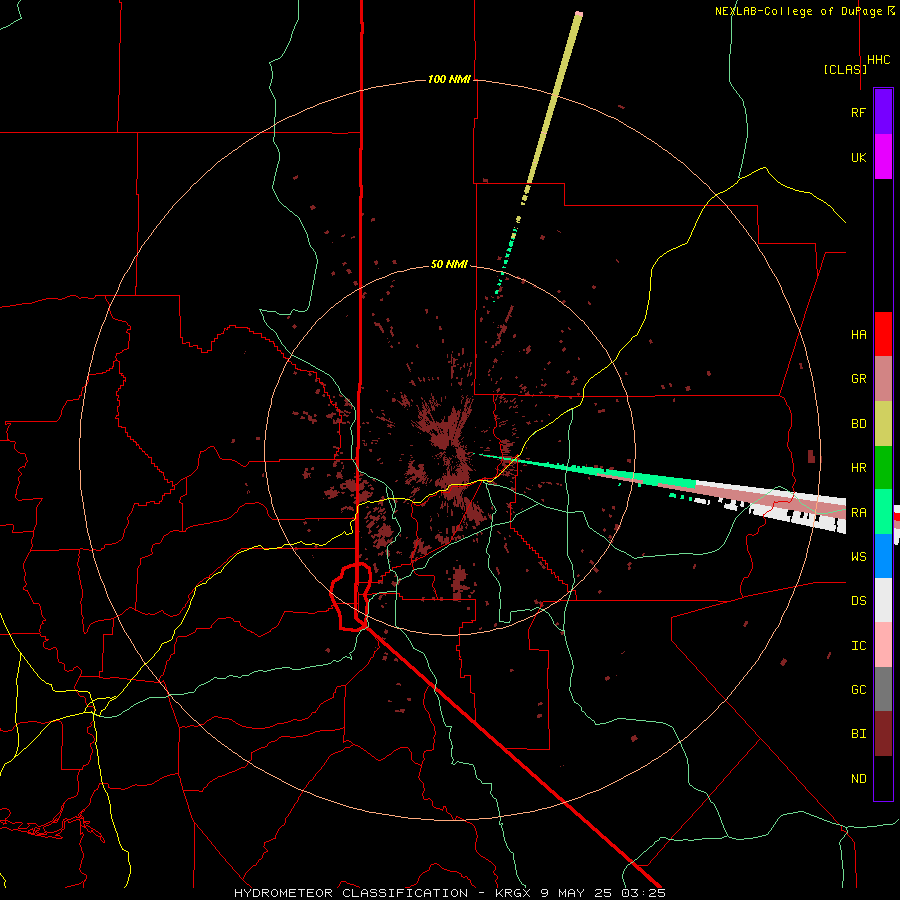
Task: Click the "ND" legend label
Action: pos(858,778)
